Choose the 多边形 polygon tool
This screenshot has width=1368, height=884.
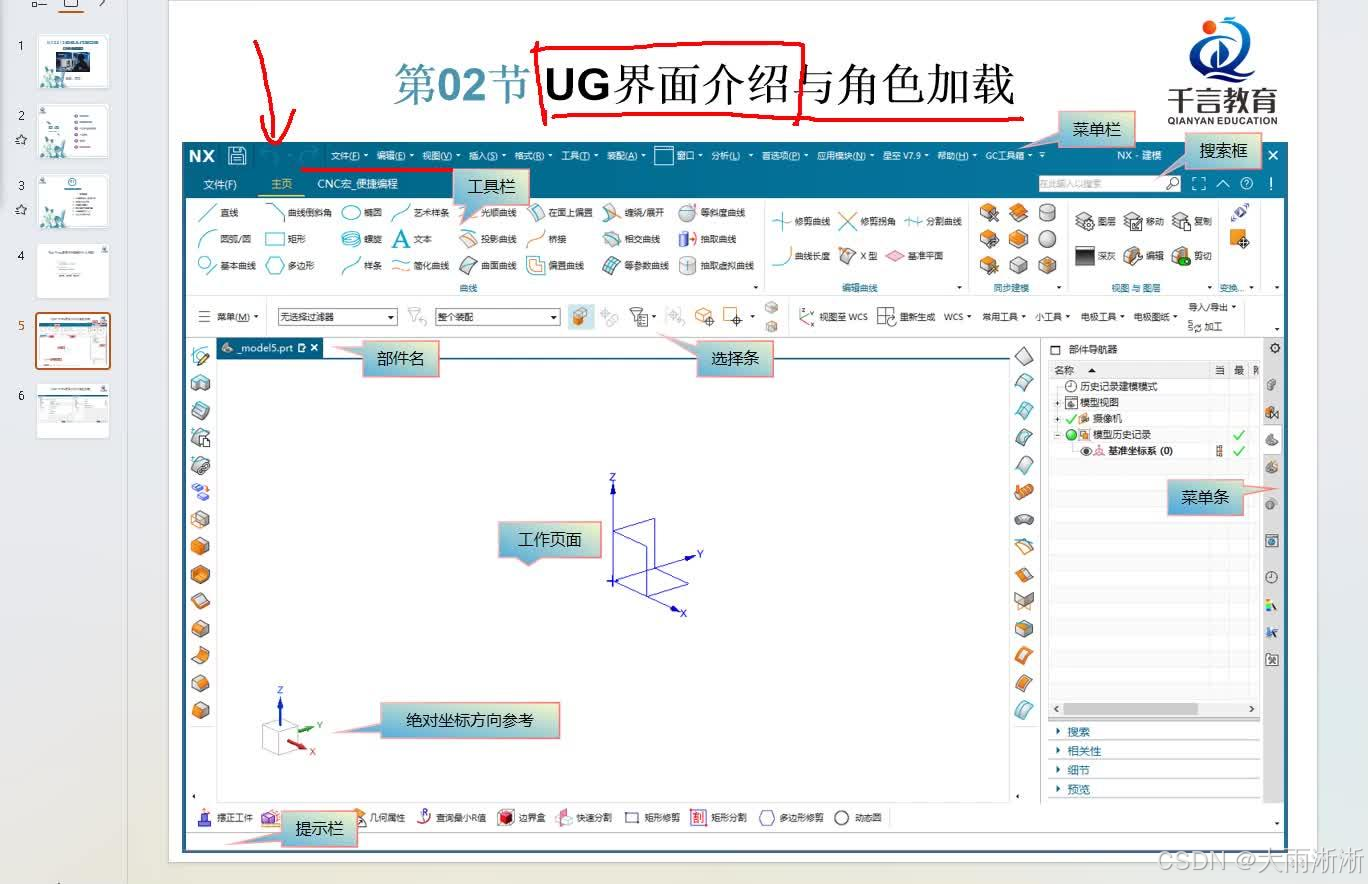coord(290,265)
